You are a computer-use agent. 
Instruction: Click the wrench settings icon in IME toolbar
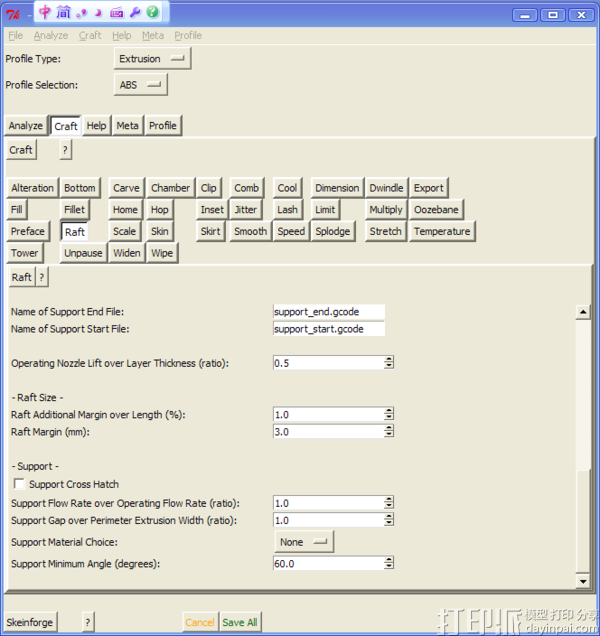pos(135,12)
